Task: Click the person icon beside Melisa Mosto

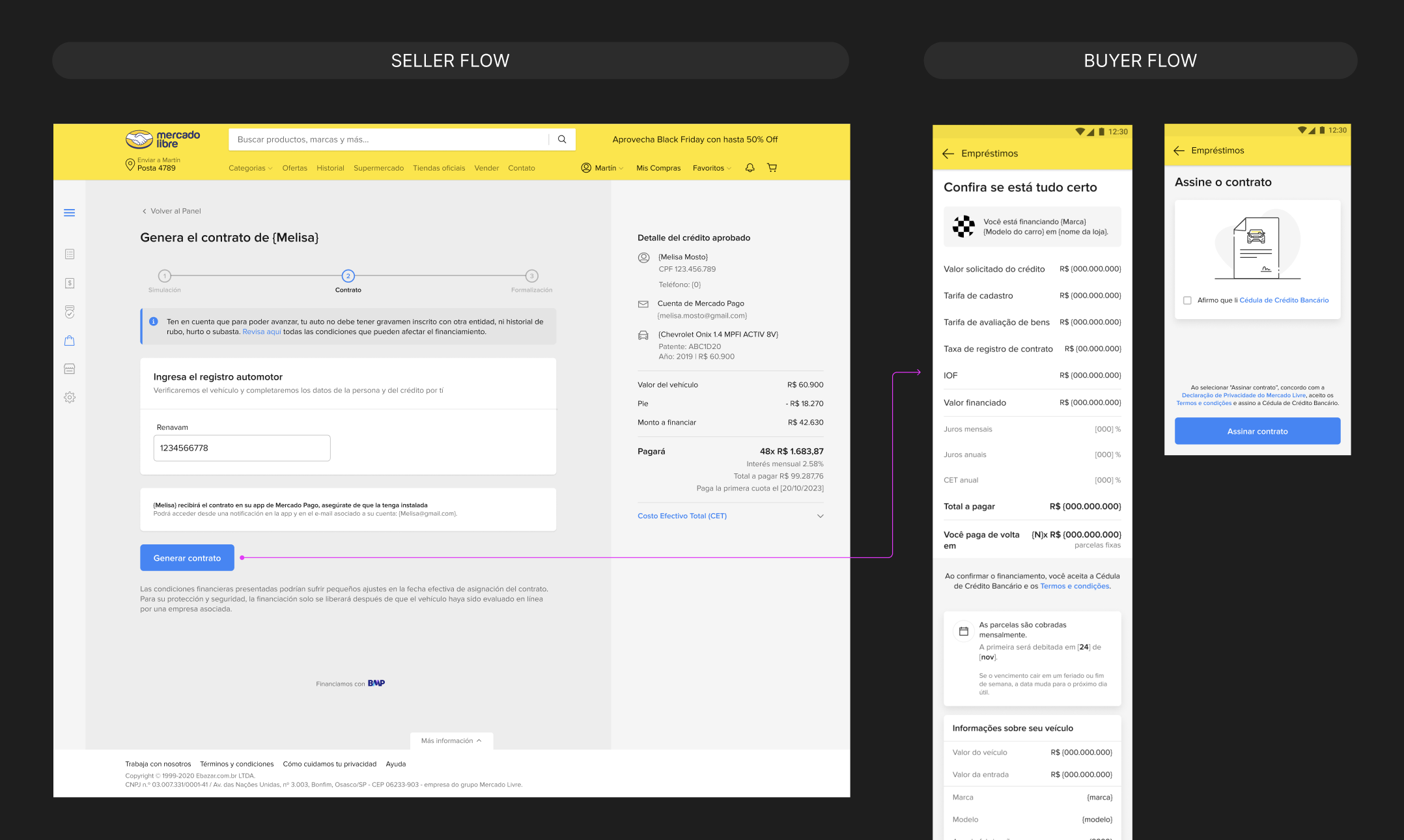Action: (x=643, y=257)
